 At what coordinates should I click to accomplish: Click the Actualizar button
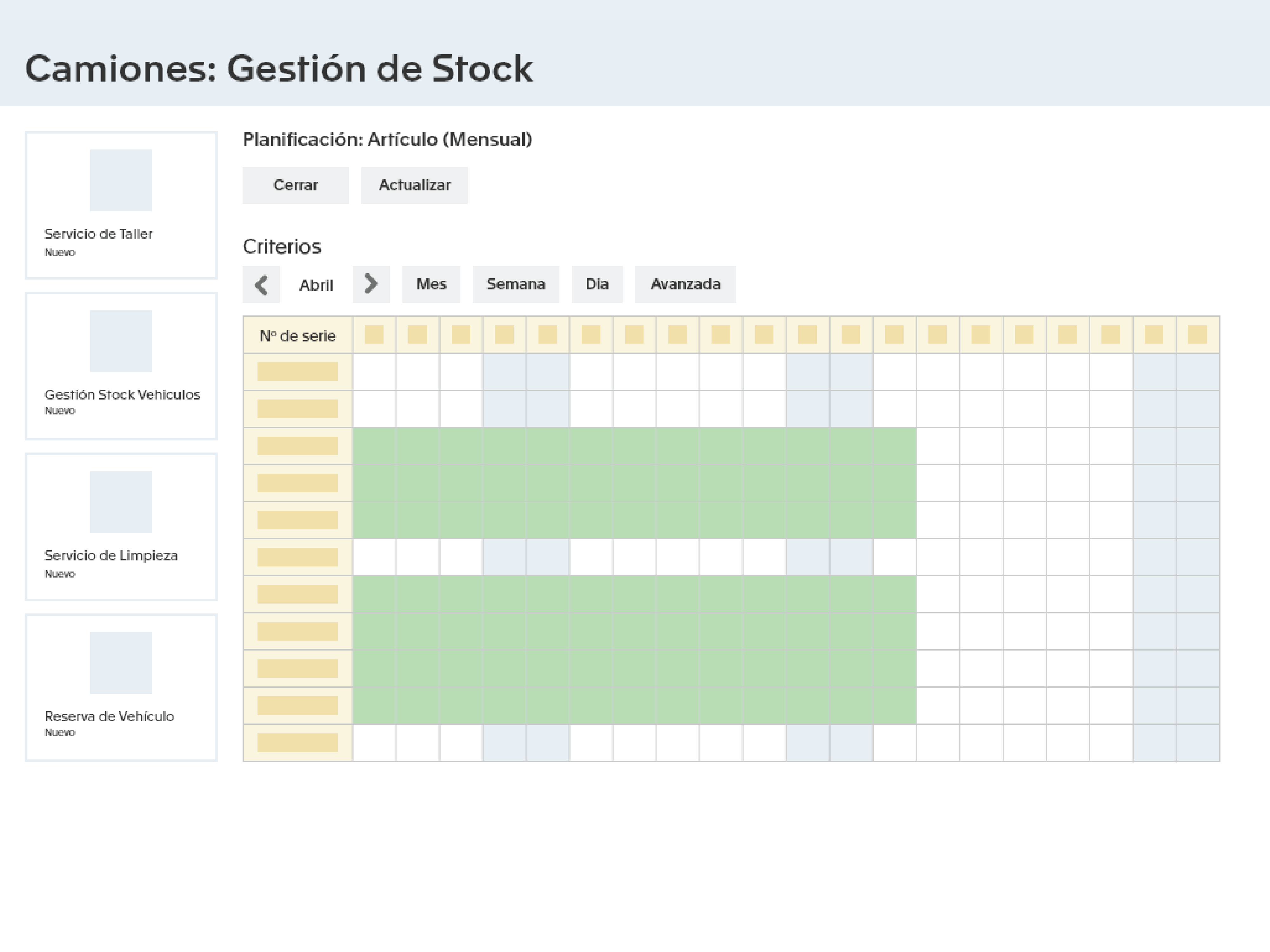(414, 185)
